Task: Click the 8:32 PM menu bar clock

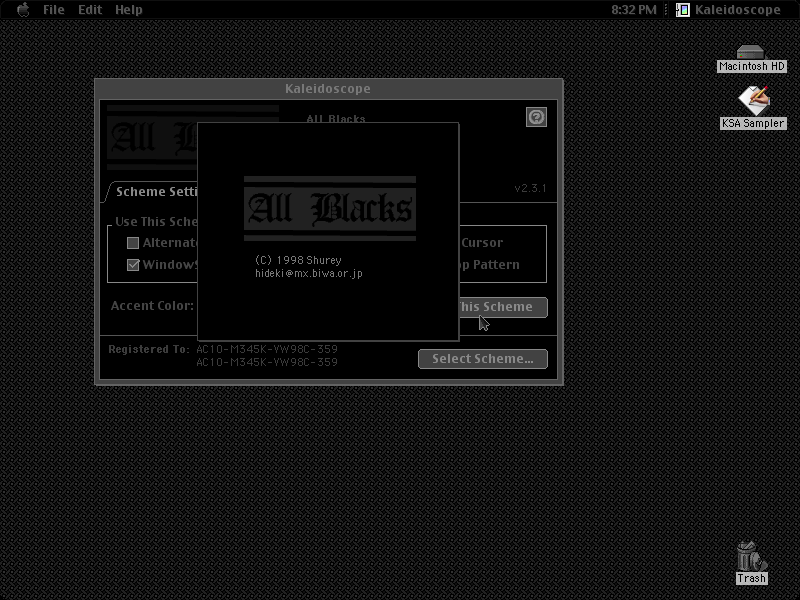Action: 634,10
